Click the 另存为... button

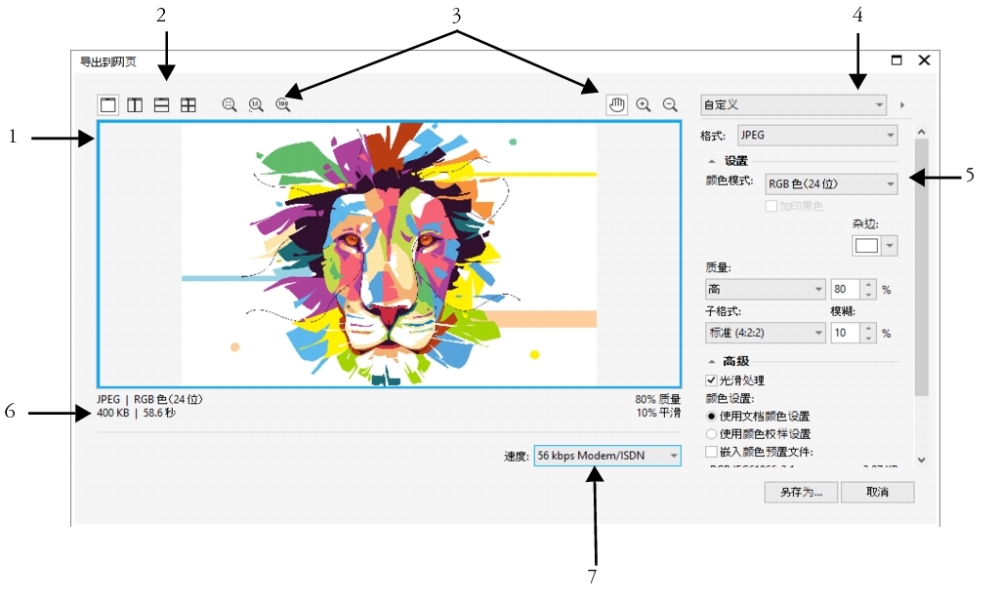point(801,492)
